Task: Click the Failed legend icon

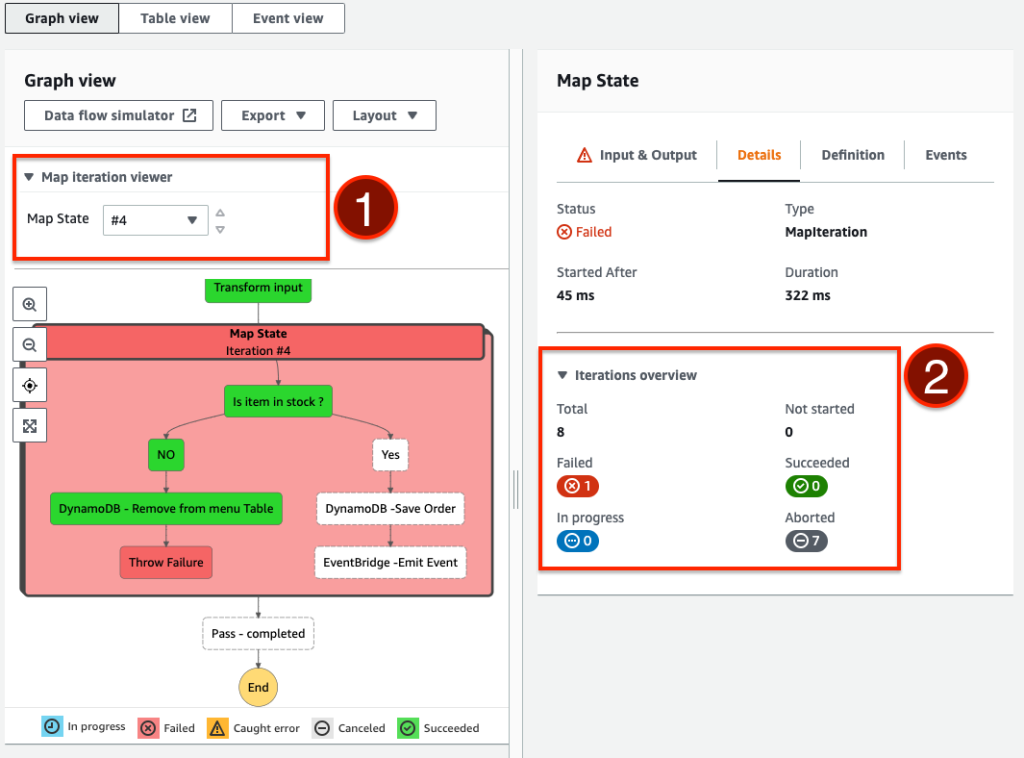Action: (148, 728)
